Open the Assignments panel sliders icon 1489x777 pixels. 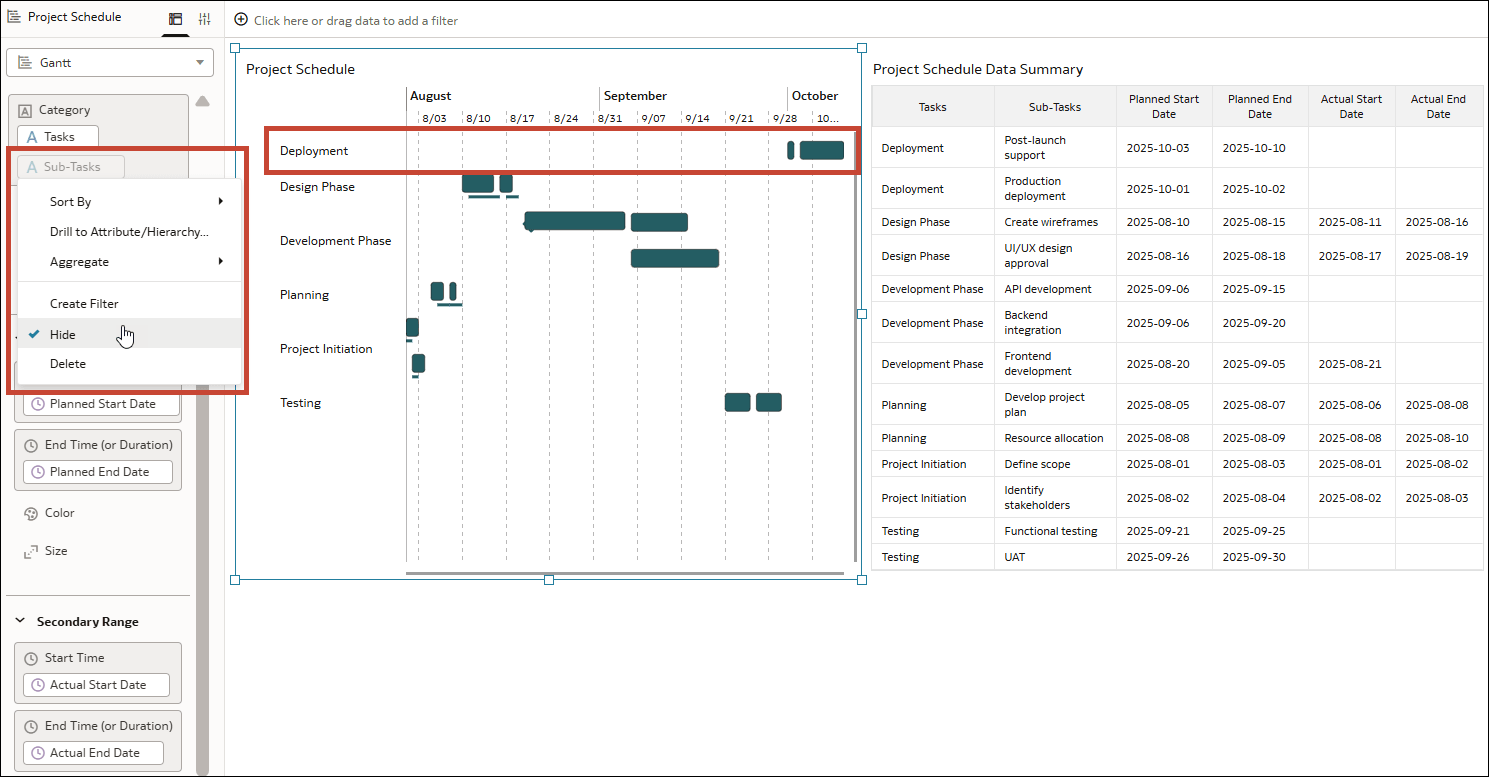(x=205, y=17)
